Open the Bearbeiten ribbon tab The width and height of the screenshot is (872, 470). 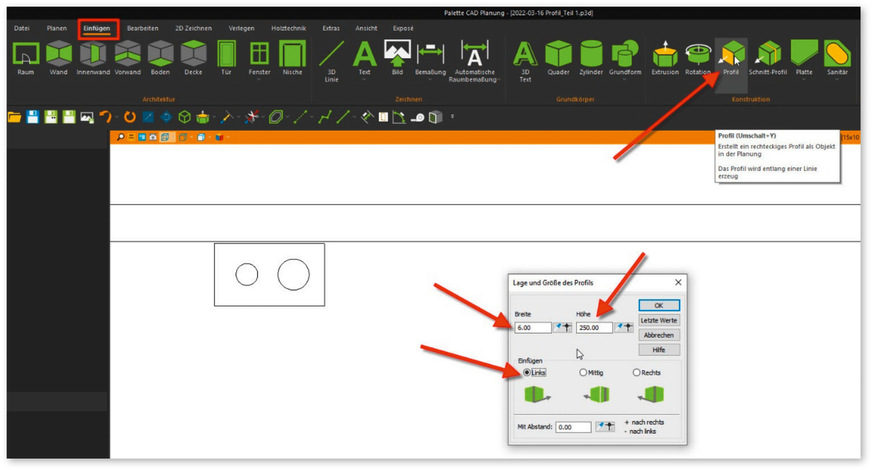coord(142,28)
